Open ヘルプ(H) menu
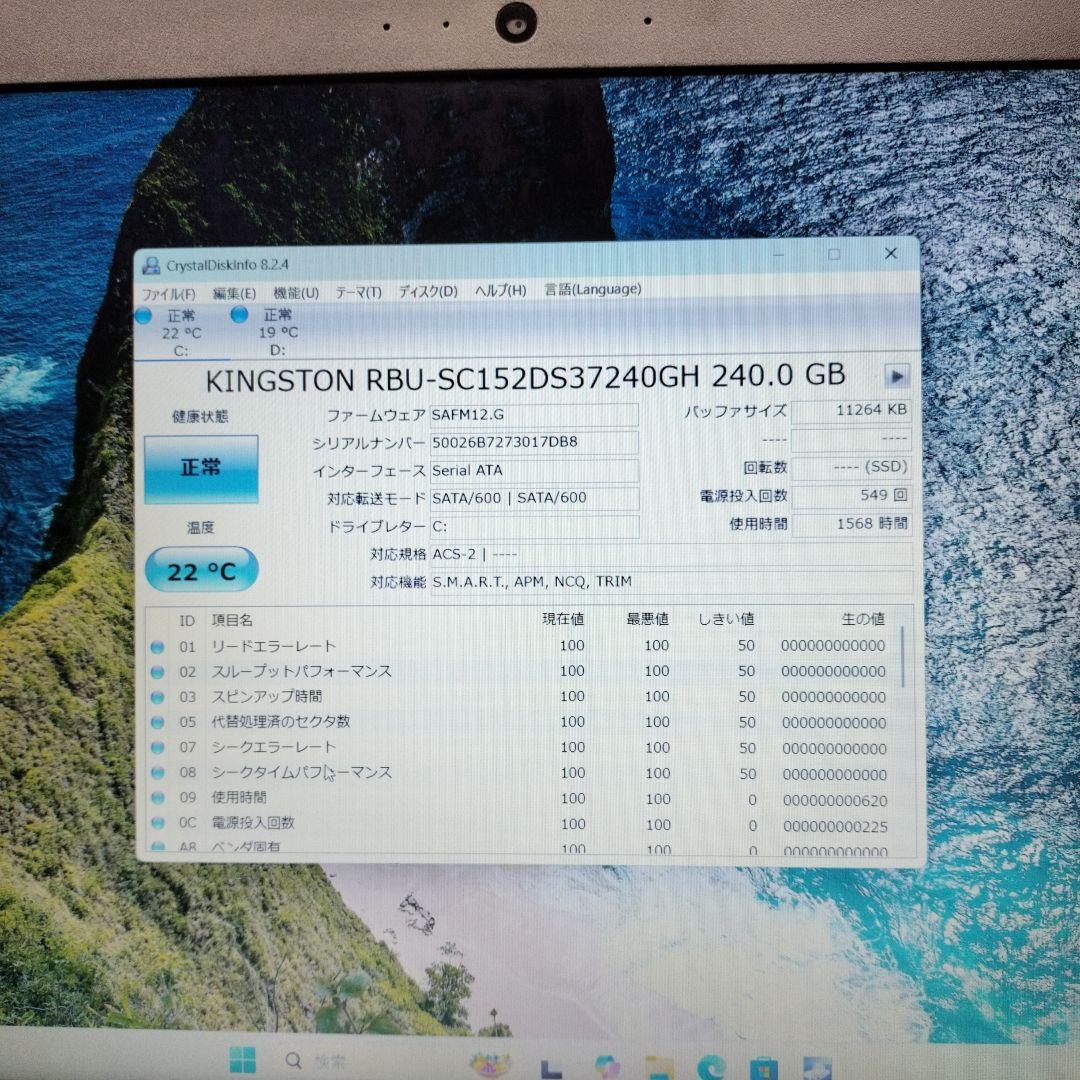This screenshot has width=1080, height=1080. [x=501, y=291]
